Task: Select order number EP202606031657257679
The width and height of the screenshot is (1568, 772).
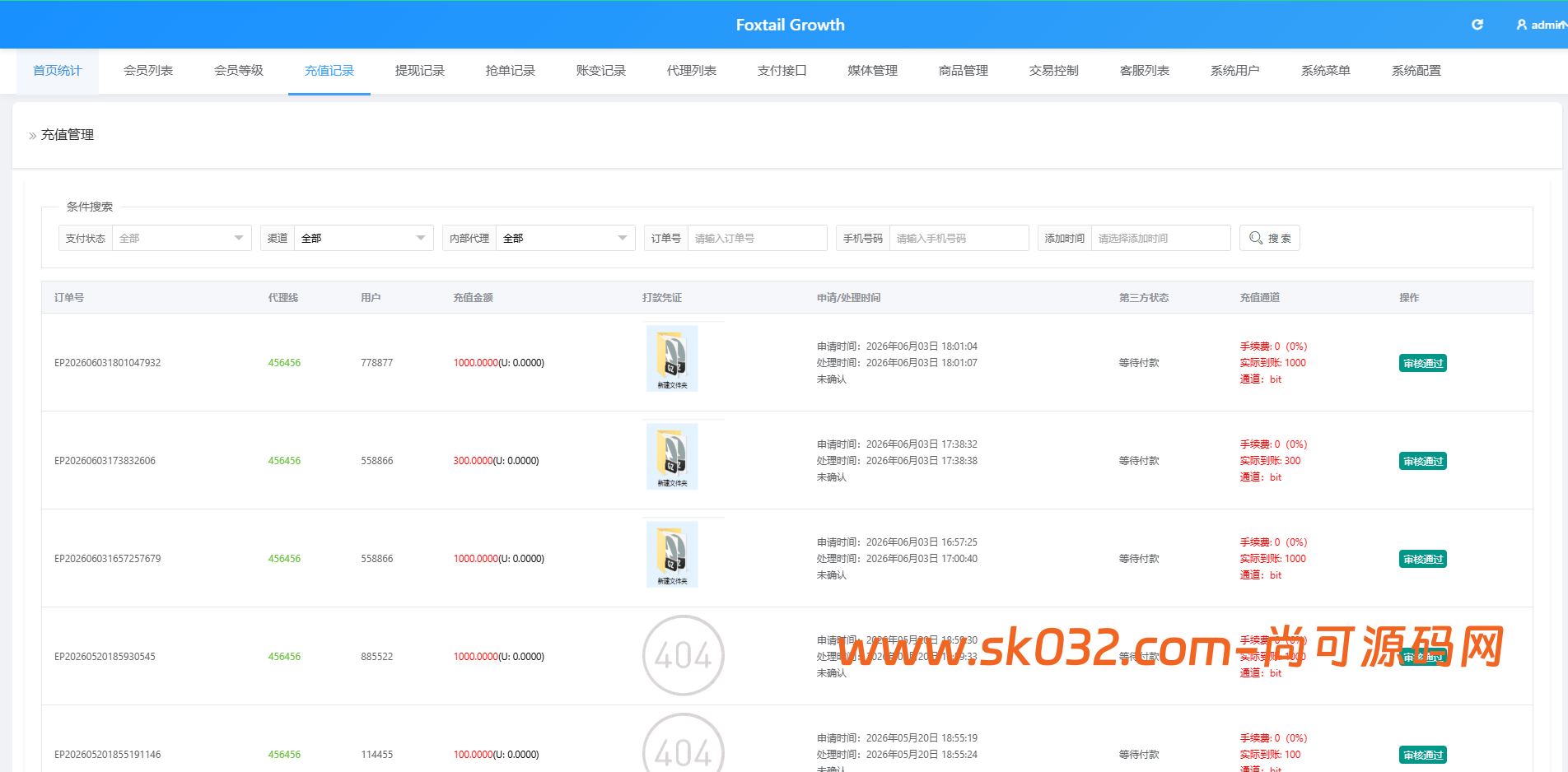Action: (108, 559)
